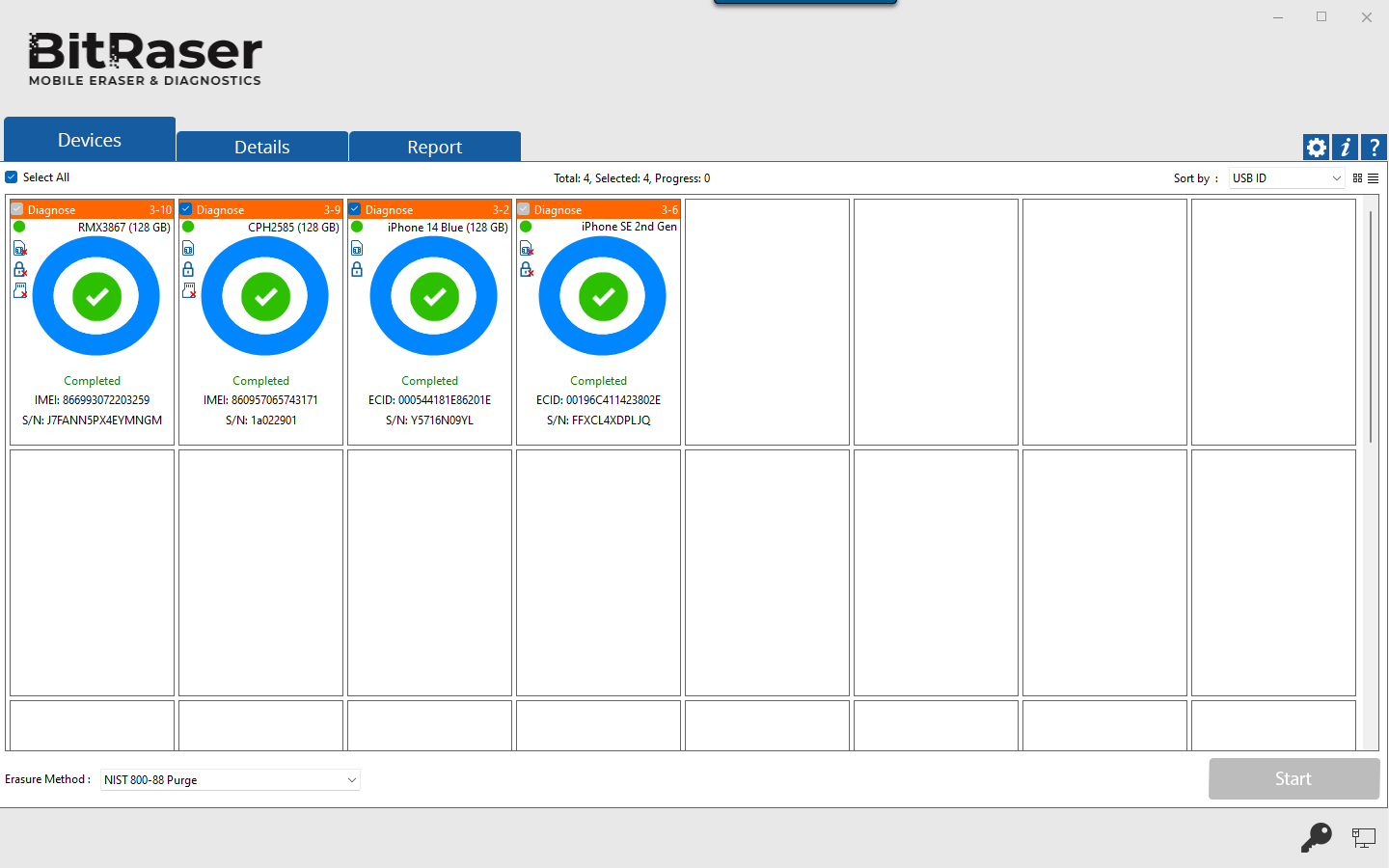Image resolution: width=1389 pixels, height=868 pixels.
Task: Click the lock icon on CPH2585 card
Action: 188,269
